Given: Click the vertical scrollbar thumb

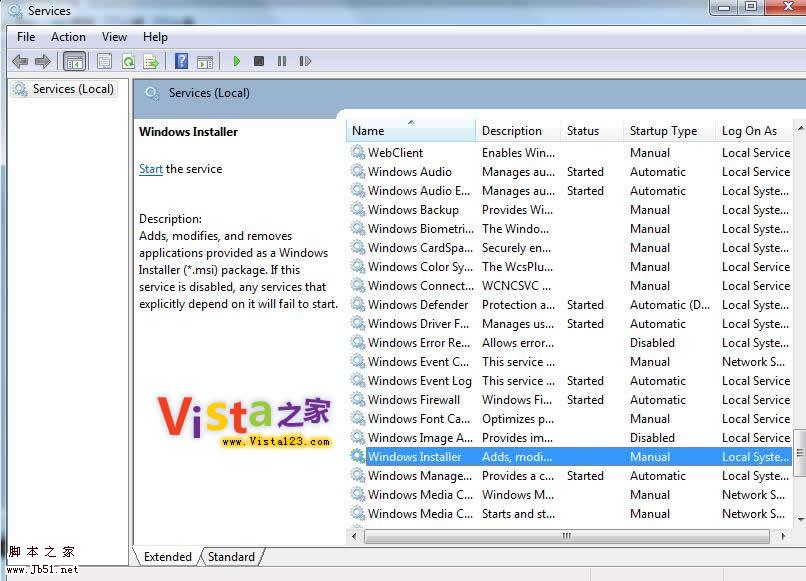Looking at the screenshot, I should [x=800, y=453].
